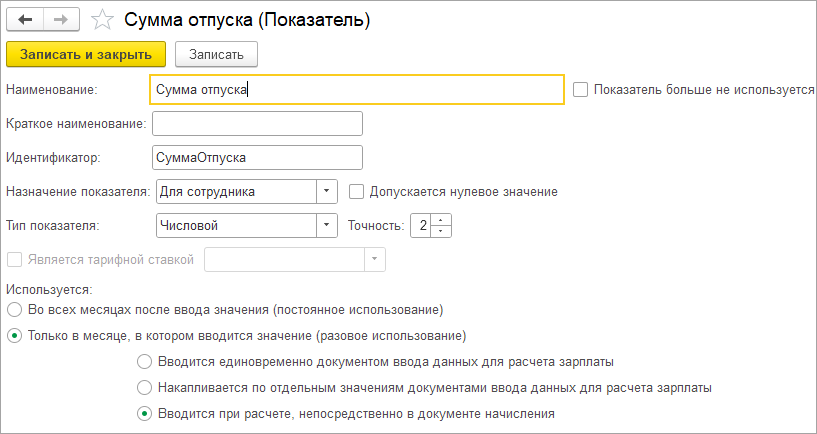Go forward with the right arrow button

[x=61, y=20]
